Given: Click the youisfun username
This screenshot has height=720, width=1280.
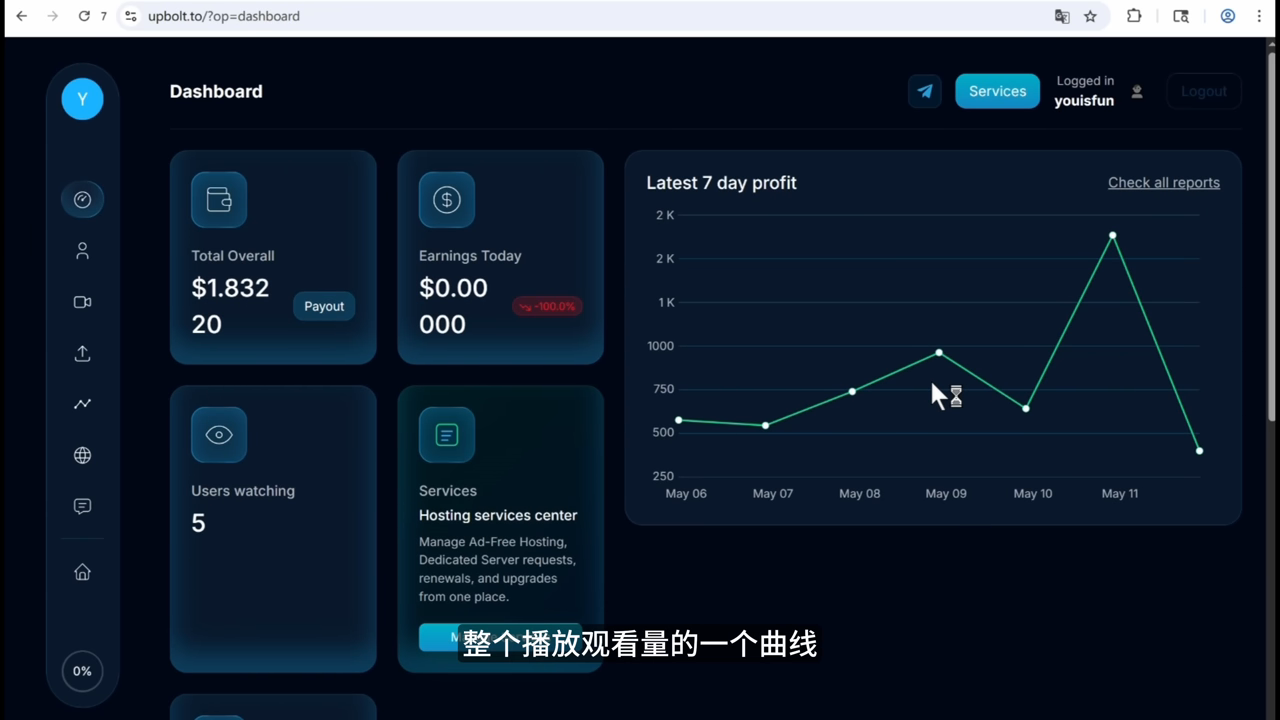Looking at the screenshot, I should click(x=1084, y=100).
